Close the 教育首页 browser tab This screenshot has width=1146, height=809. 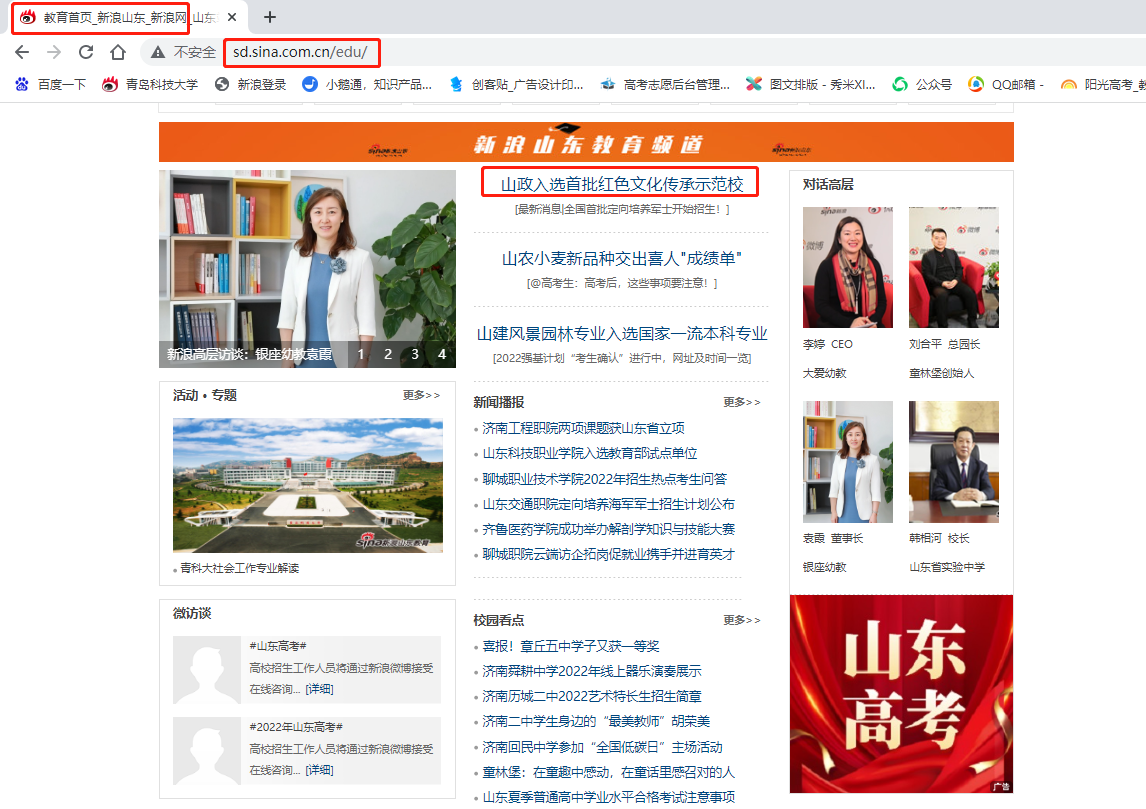pyautogui.click(x=232, y=17)
